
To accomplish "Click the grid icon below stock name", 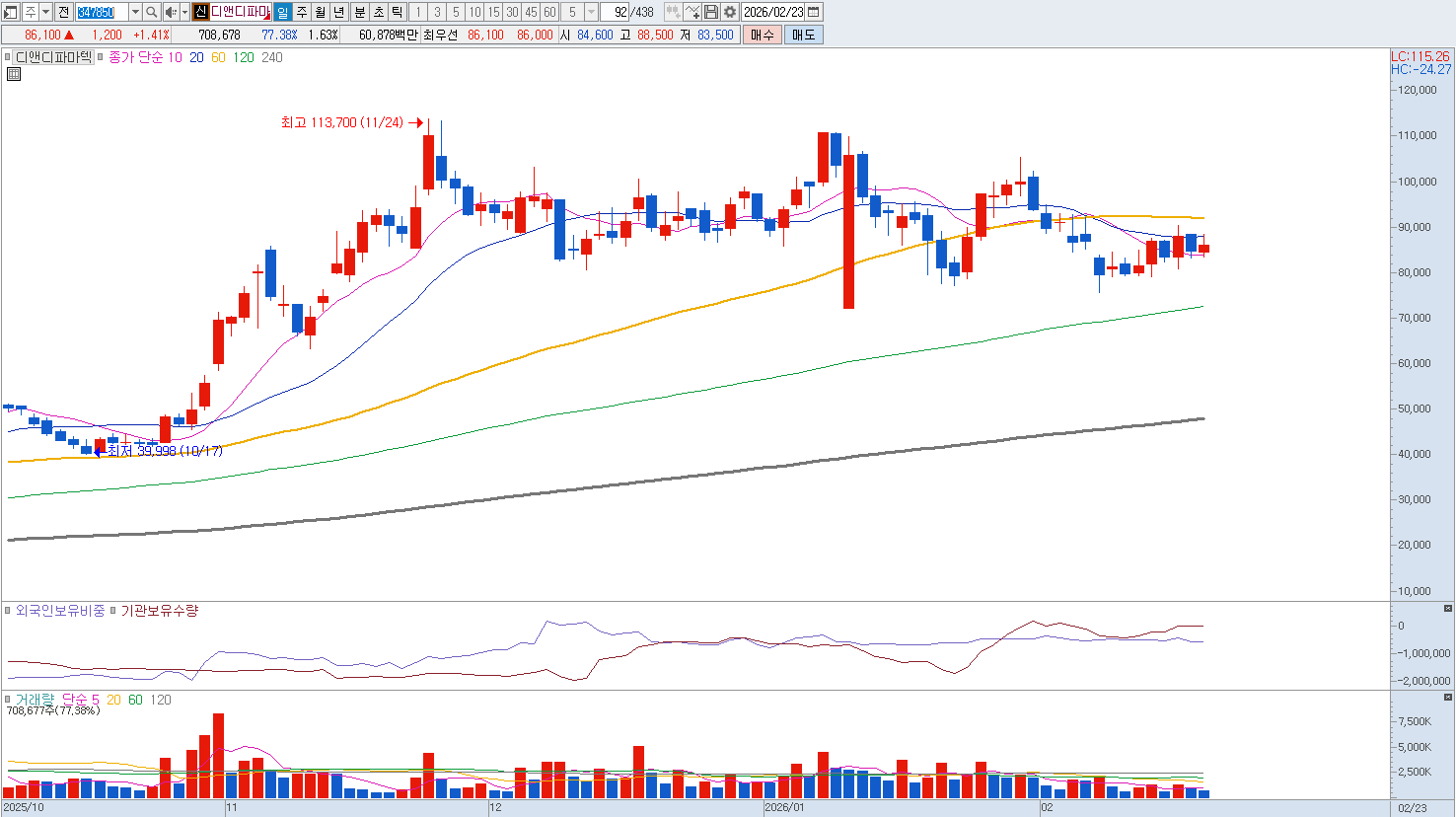I will [x=14, y=74].
